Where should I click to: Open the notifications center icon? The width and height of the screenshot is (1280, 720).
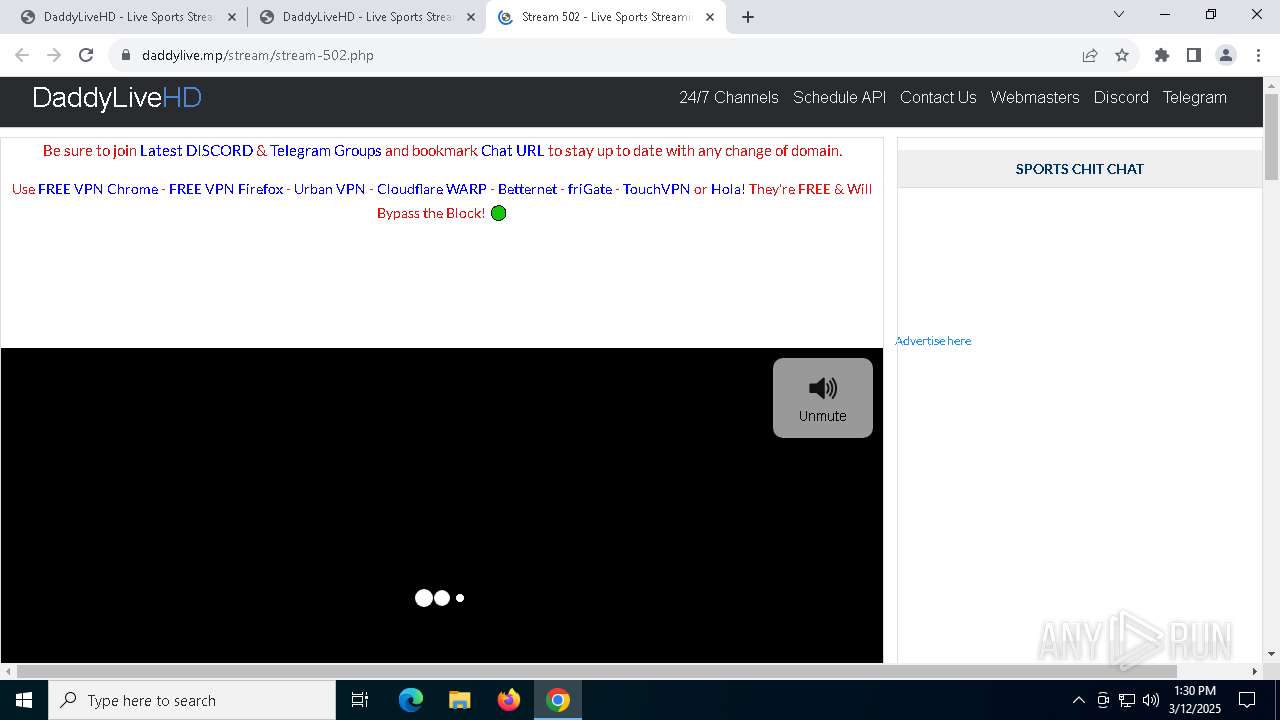[x=1247, y=700]
